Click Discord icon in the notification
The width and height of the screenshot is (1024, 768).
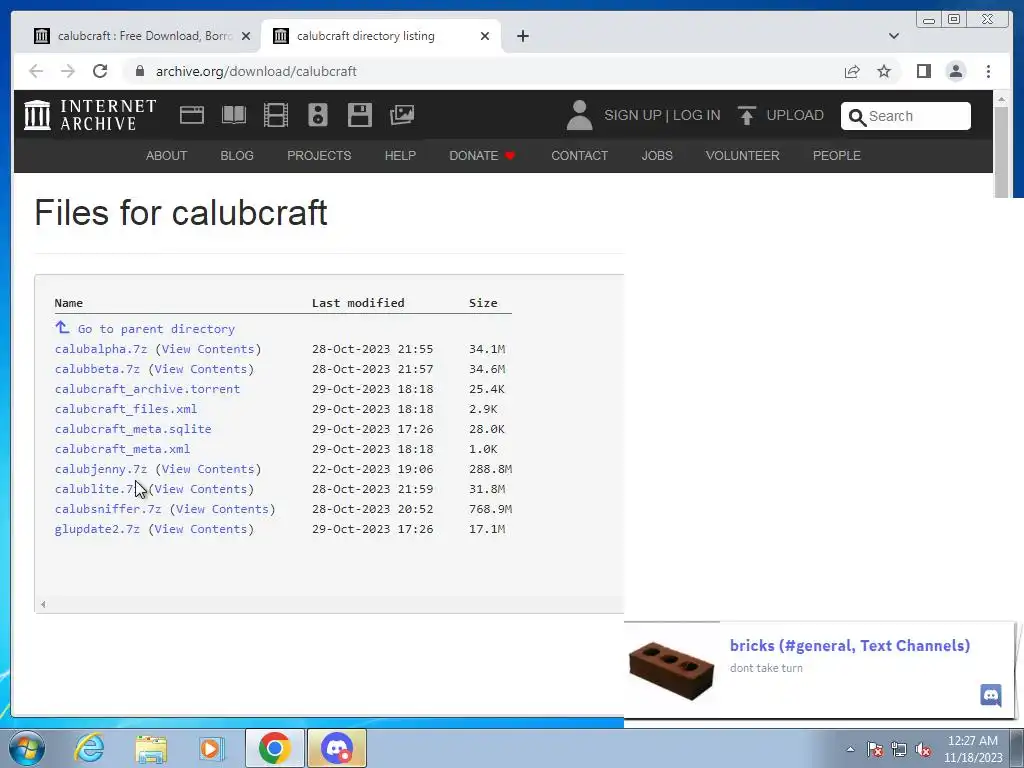991,695
